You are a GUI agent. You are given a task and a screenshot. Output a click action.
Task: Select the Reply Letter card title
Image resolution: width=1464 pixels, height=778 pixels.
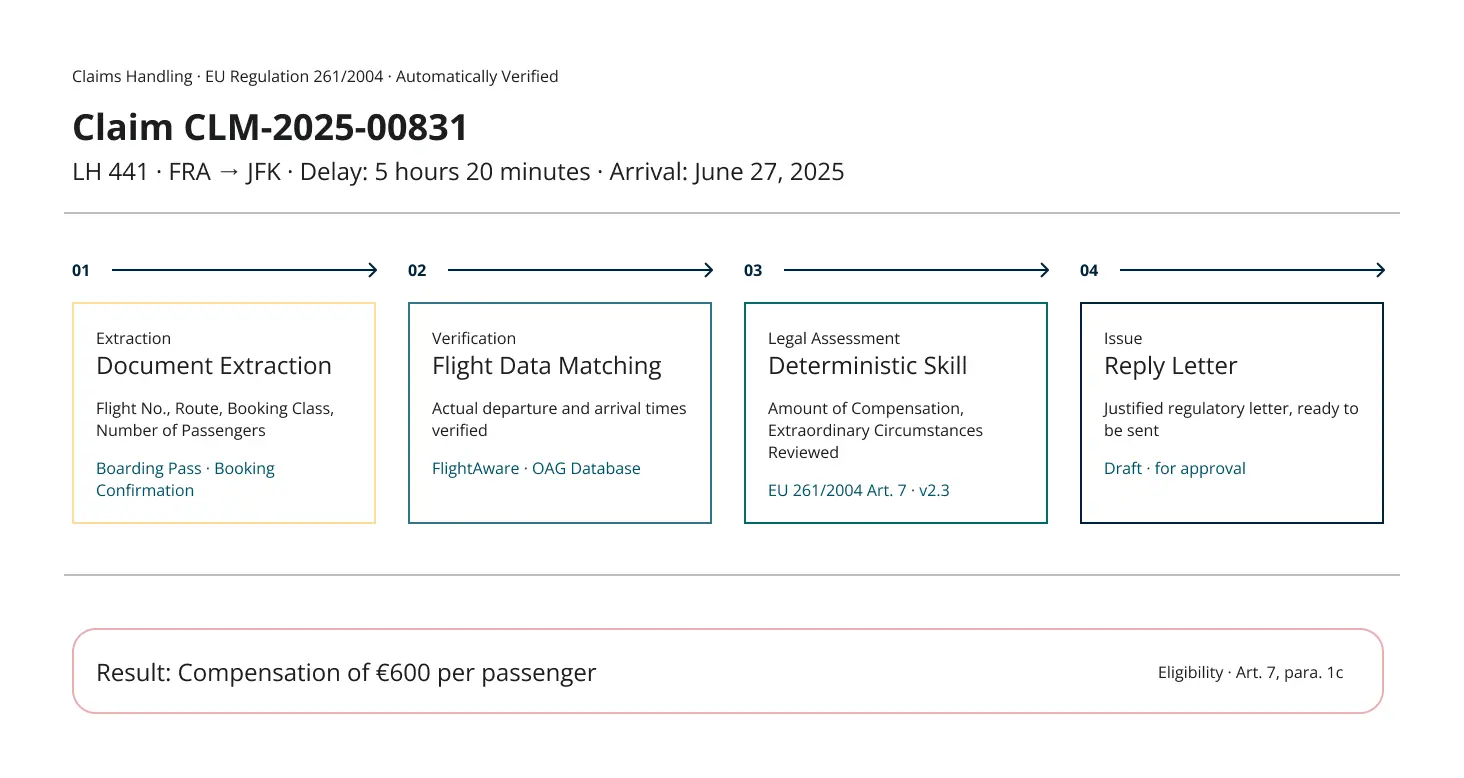click(1171, 366)
